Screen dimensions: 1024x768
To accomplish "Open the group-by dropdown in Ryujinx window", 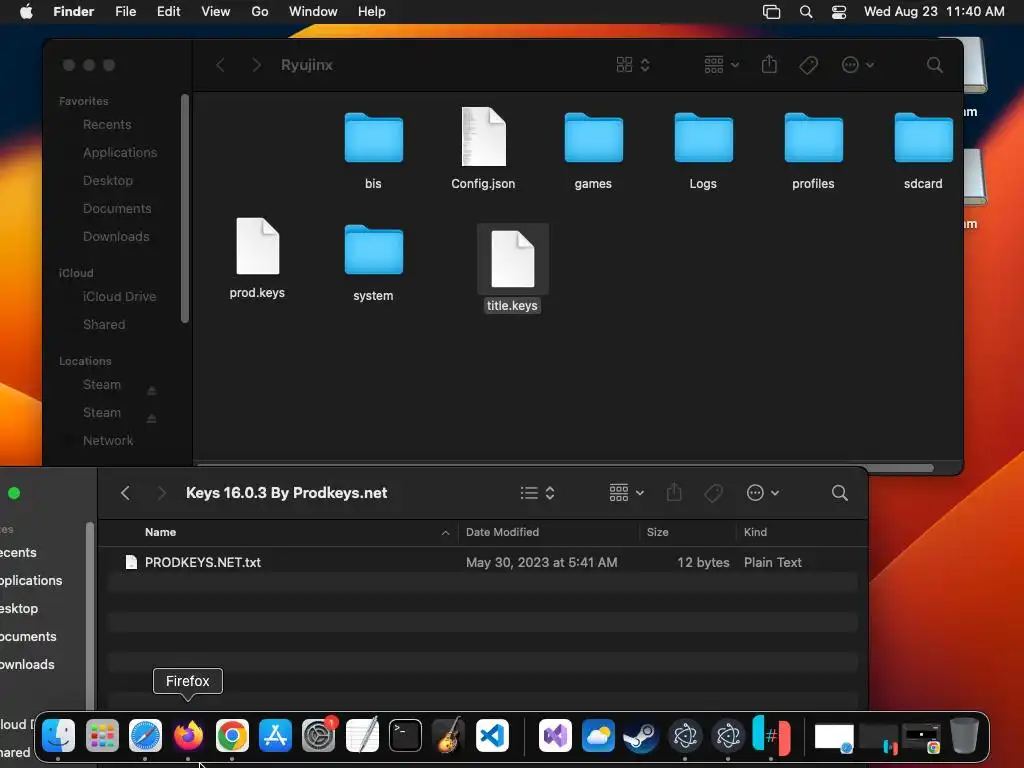I will coord(722,65).
